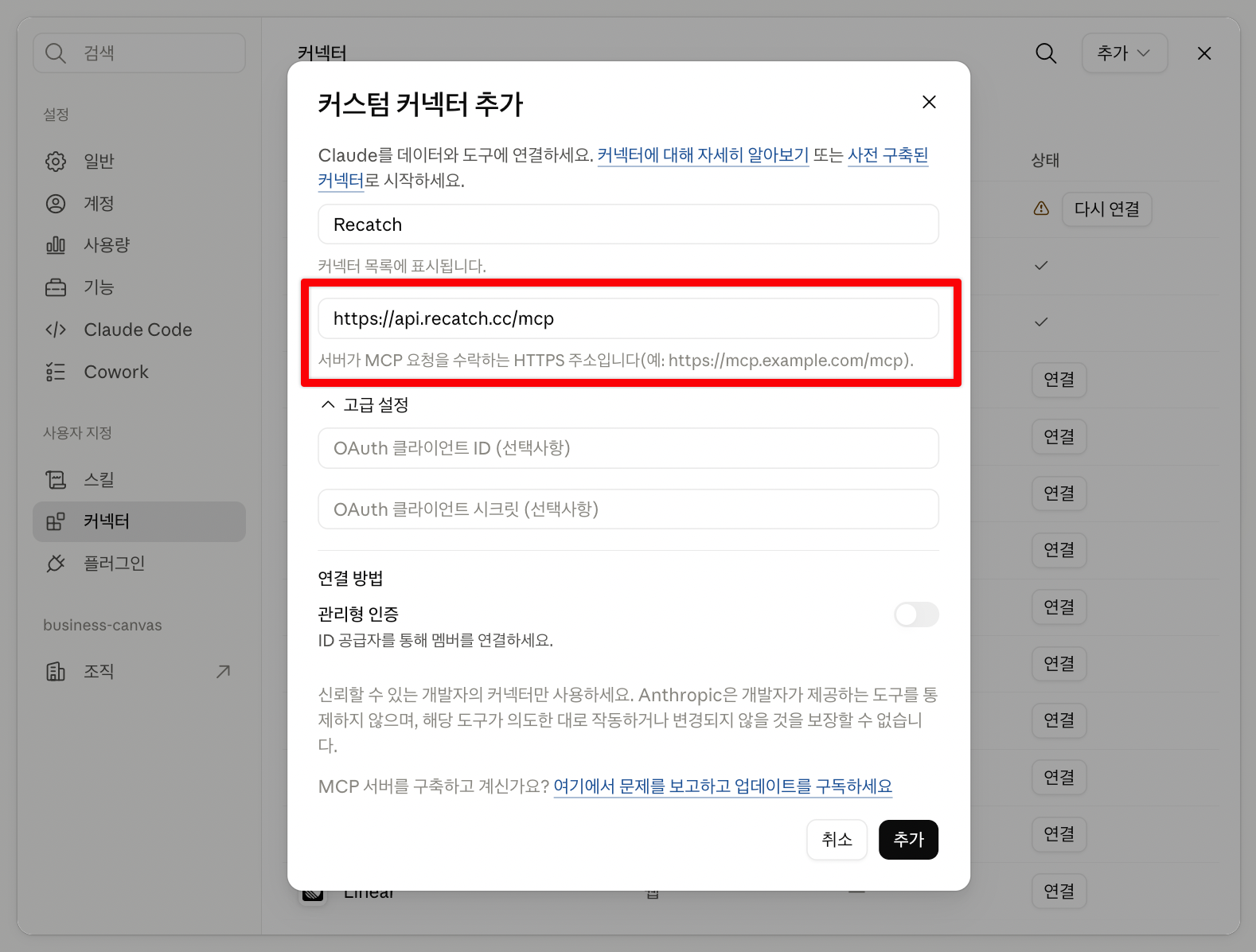Click the search magnifier icon in sidebar

pos(55,53)
